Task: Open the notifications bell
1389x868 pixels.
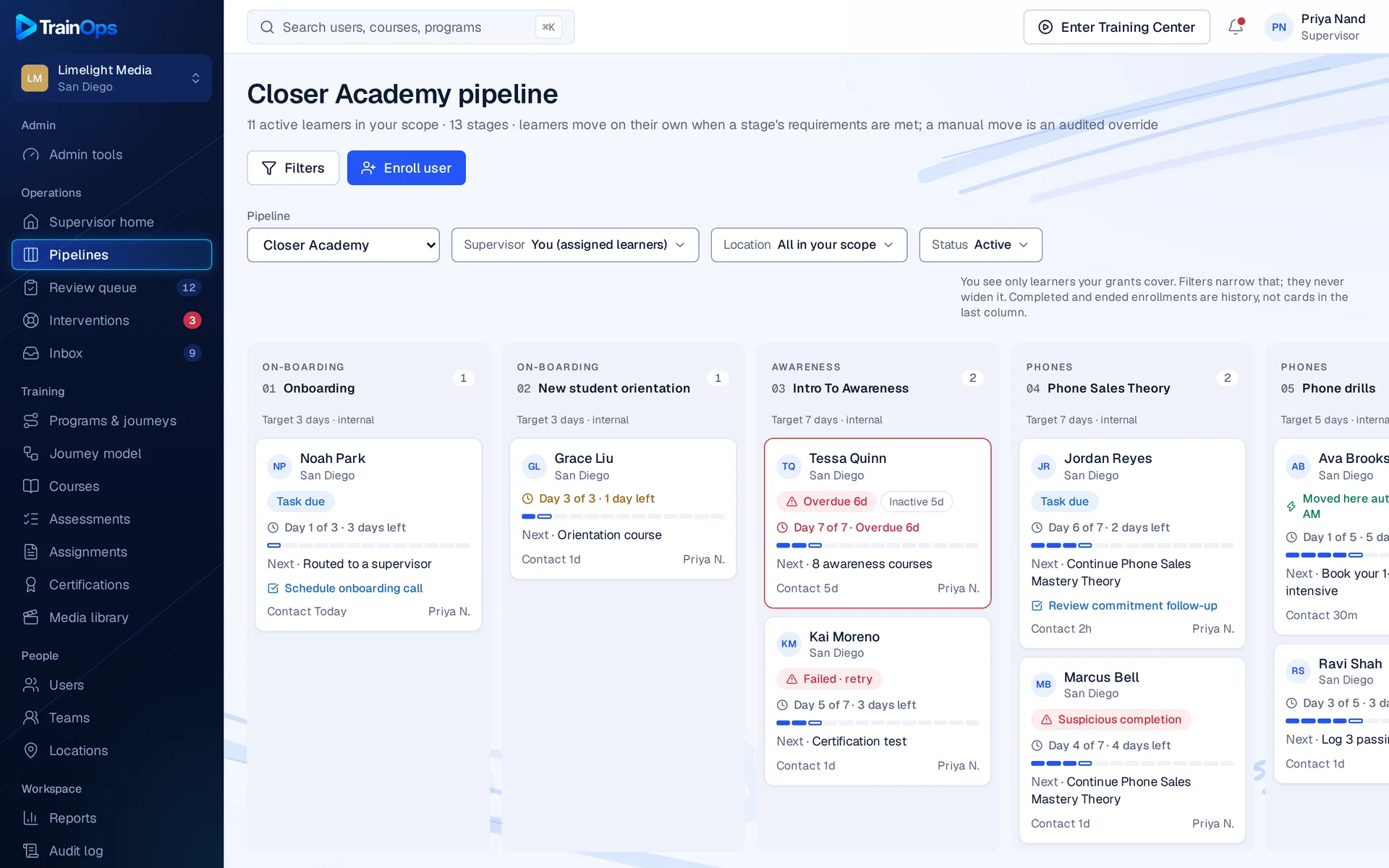Action: (1236, 27)
